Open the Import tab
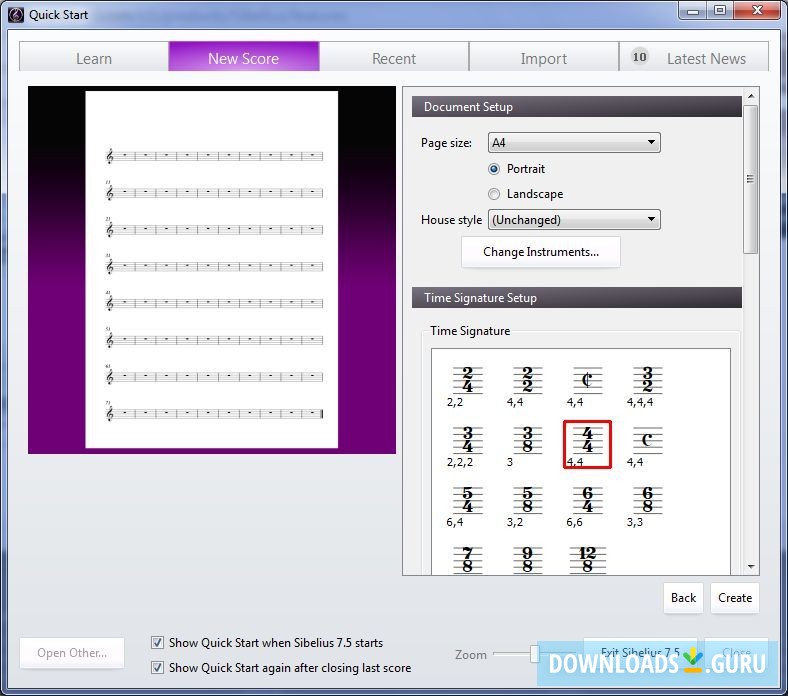788x696 pixels. point(544,58)
